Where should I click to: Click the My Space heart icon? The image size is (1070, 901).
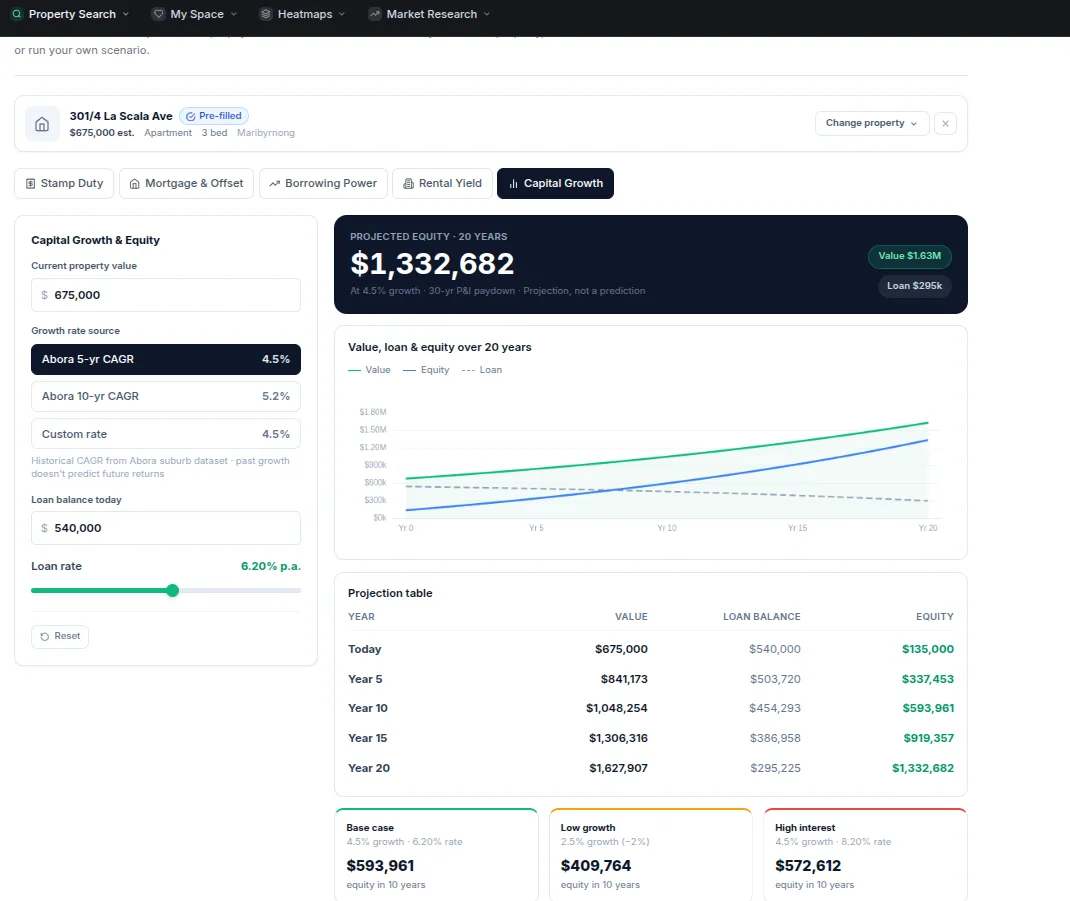pos(158,14)
